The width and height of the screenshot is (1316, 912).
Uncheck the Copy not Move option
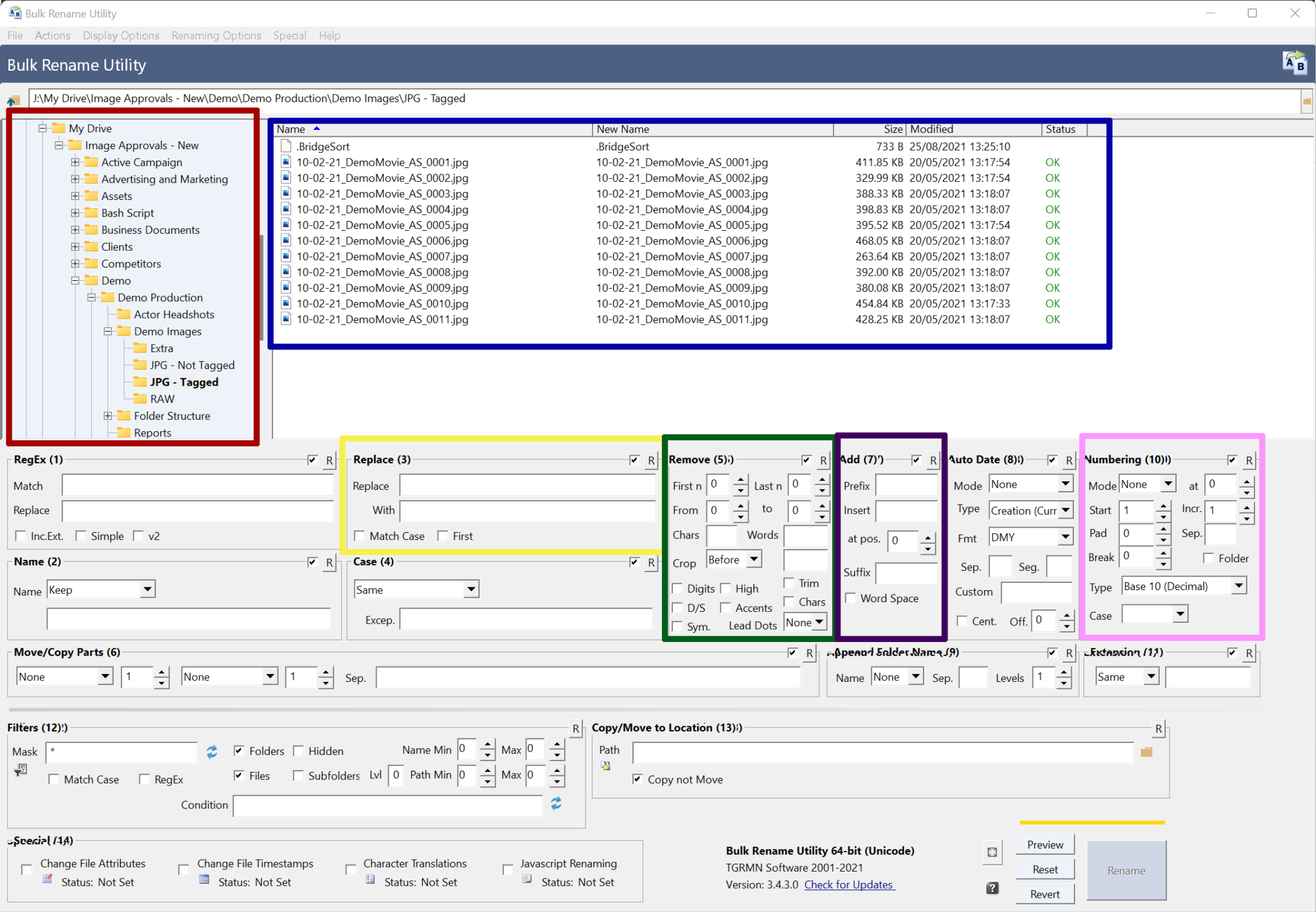tap(637, 779)
